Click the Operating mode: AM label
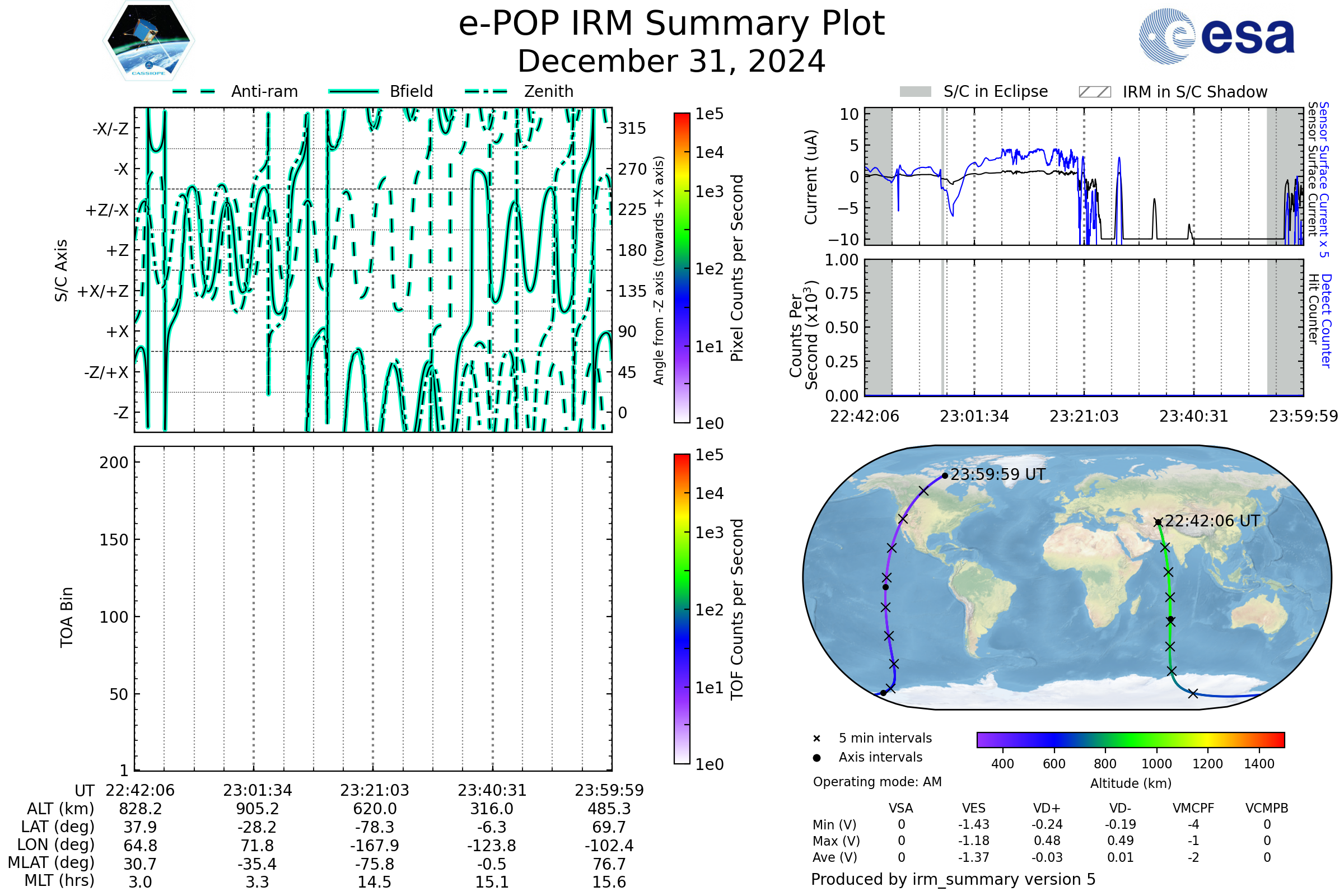This screenshot has width=1344, height=896. (x=877, y=782)
